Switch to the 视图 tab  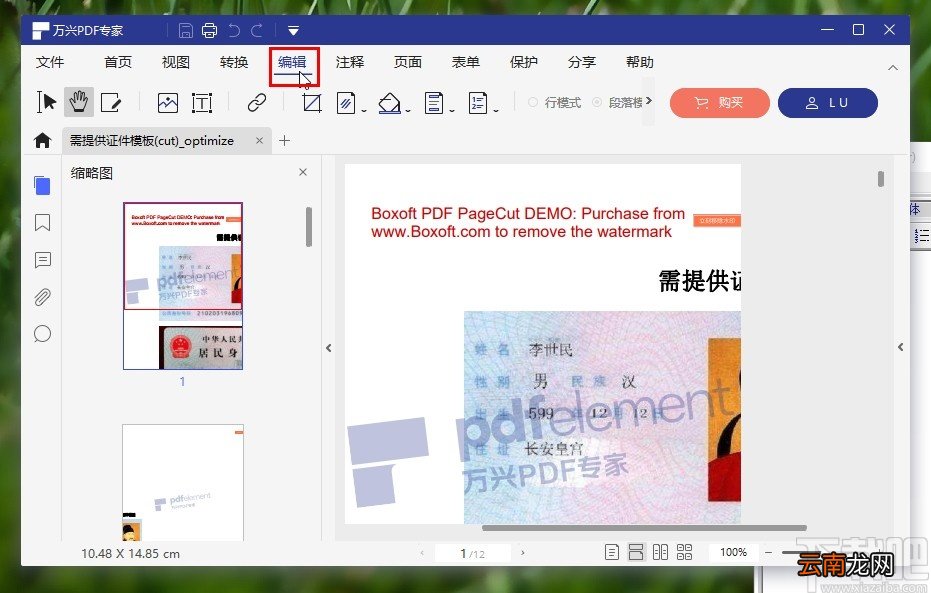click(x=176, y=62)
